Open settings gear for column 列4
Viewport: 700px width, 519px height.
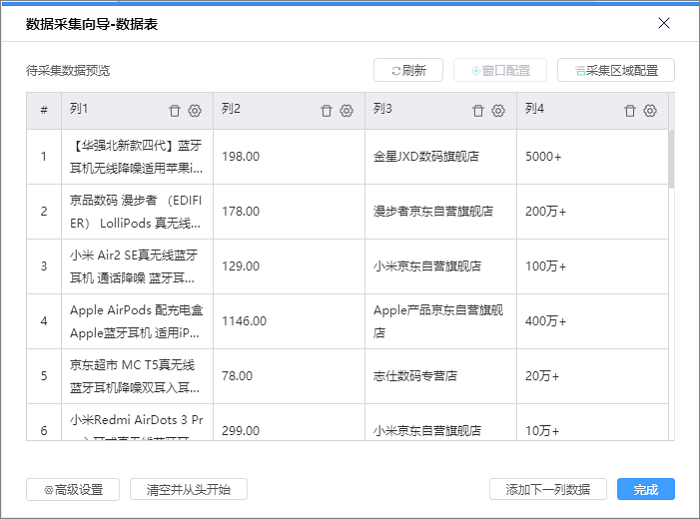[650, 111]
